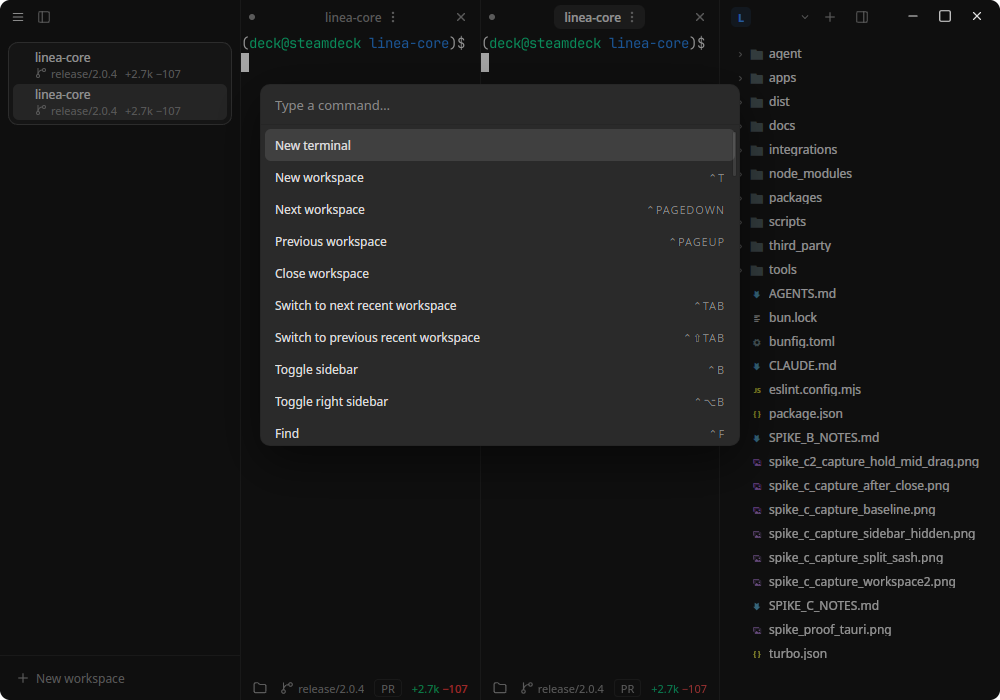1000x700 pixels.
Task: Run Toggle sidebar command
Action: (499, 369)
